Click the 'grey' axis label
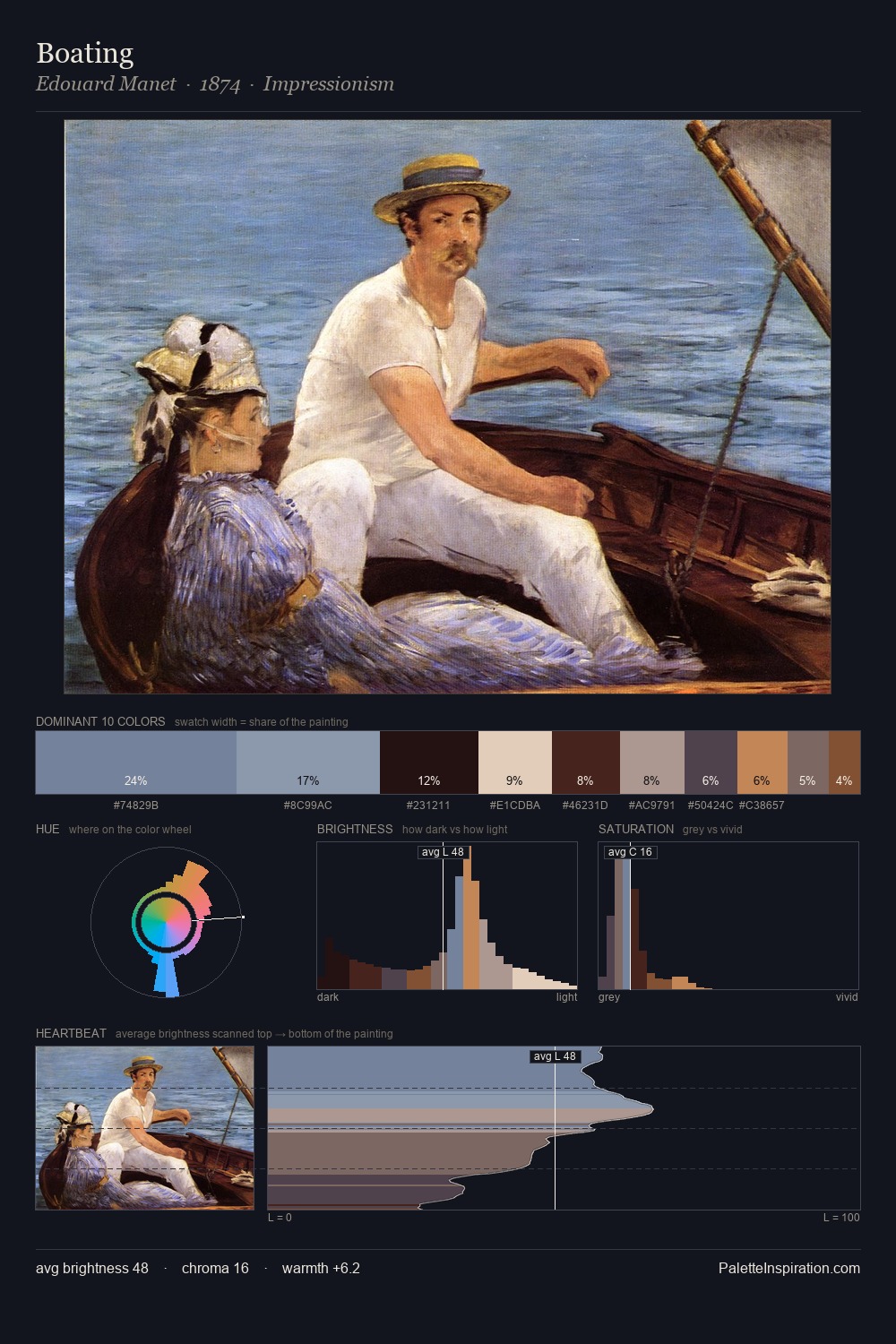 pos(609,997)
